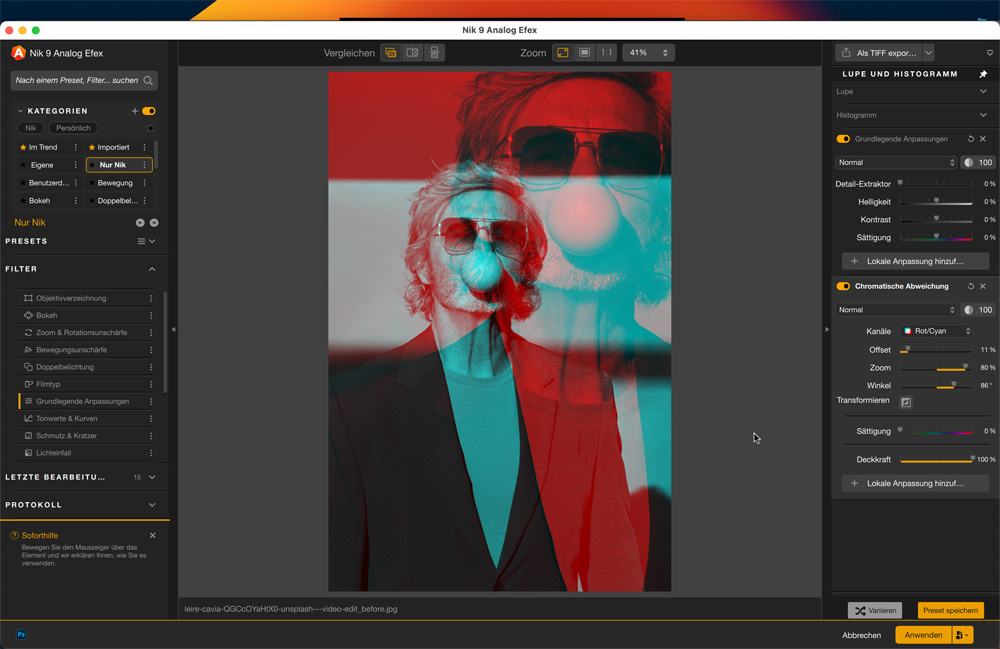
Task: Click the zoom-to-fit icon
Action: tap(563, 53)
